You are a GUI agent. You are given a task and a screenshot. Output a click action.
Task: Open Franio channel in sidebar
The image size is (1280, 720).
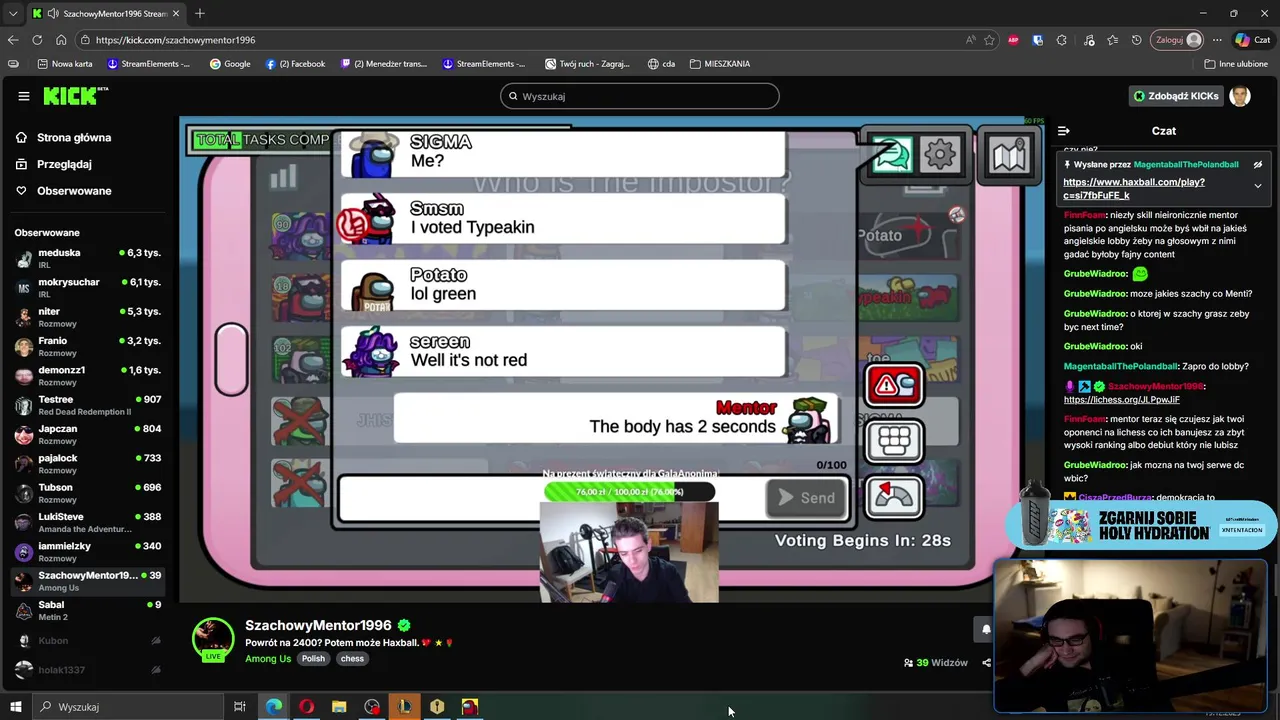point(88,346)
